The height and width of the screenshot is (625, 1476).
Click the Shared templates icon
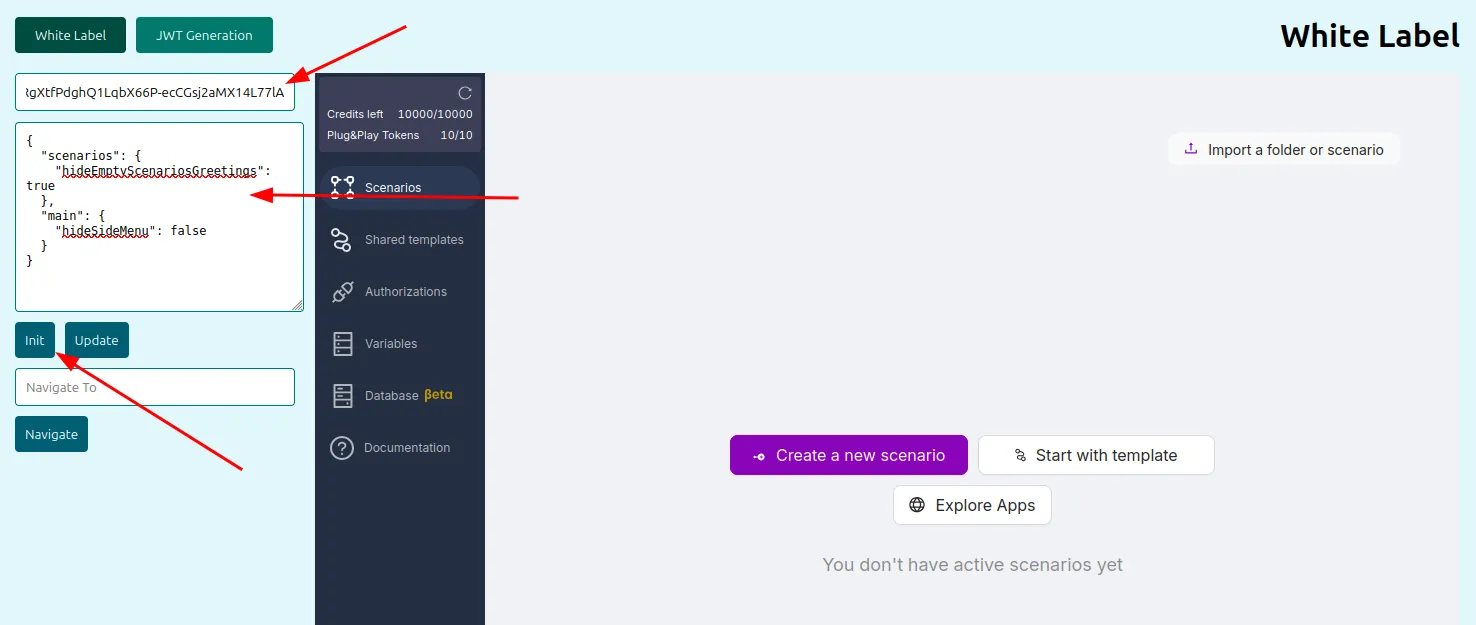pyautogui.click(x=342, y=240)
